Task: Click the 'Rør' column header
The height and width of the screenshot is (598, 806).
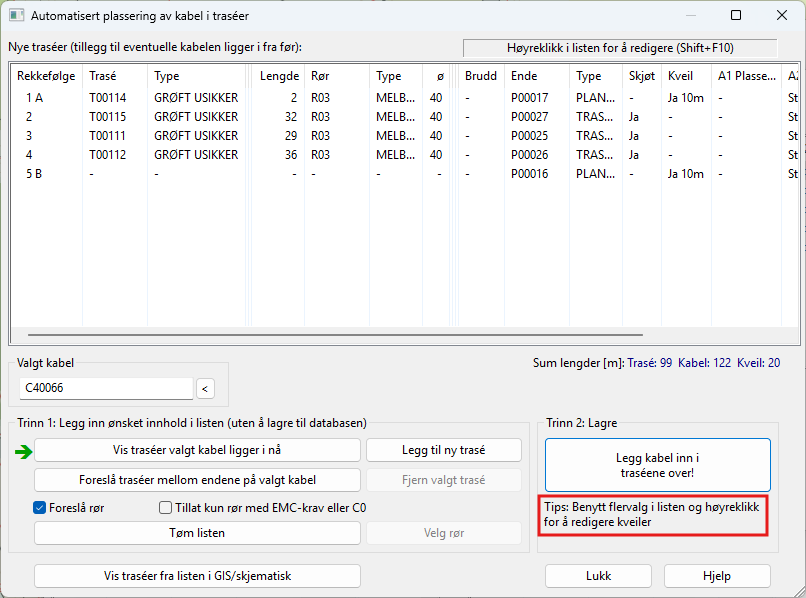Action: click(337, 76)
